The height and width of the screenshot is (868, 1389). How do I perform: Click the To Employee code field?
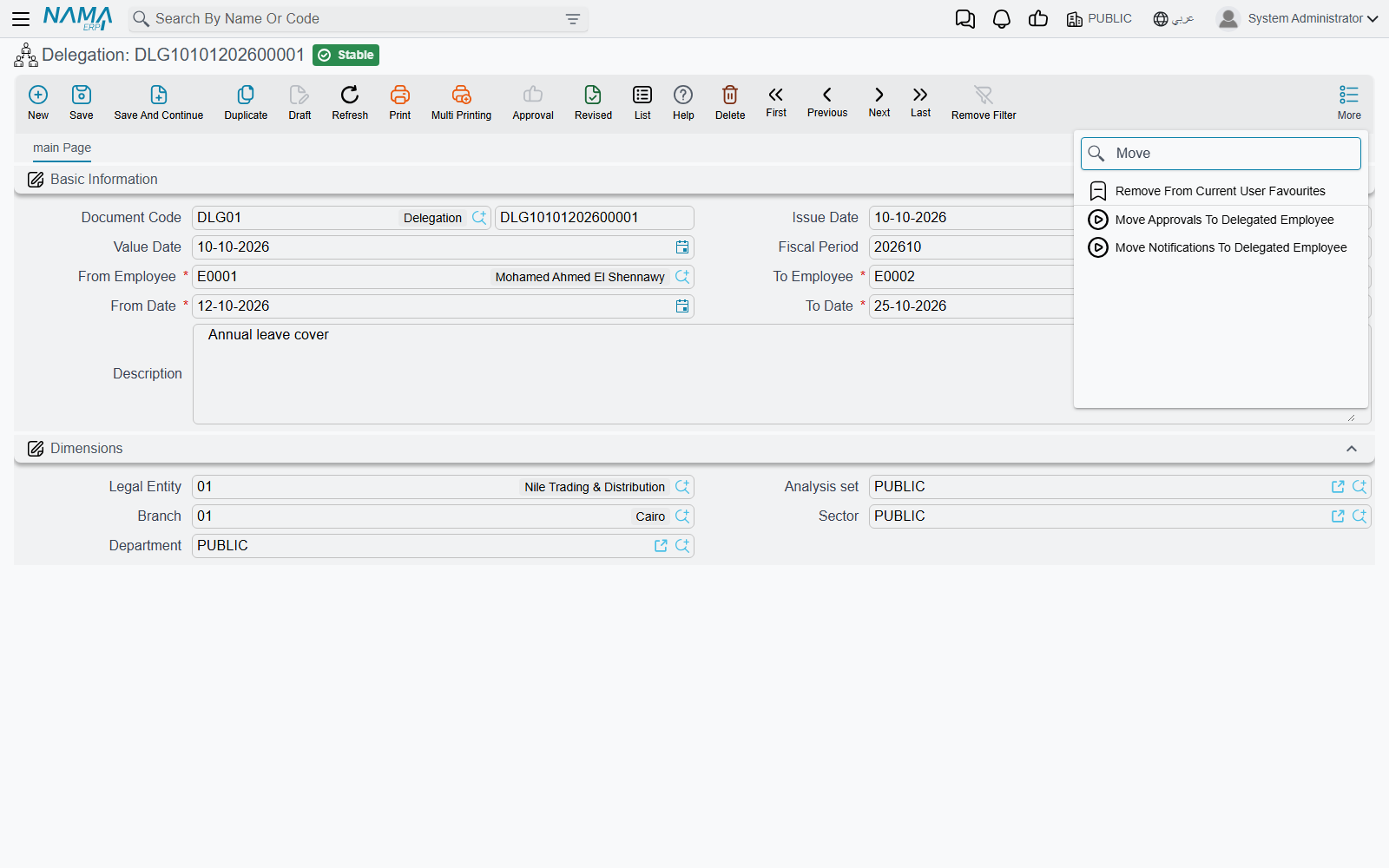(x=971, y=277)
